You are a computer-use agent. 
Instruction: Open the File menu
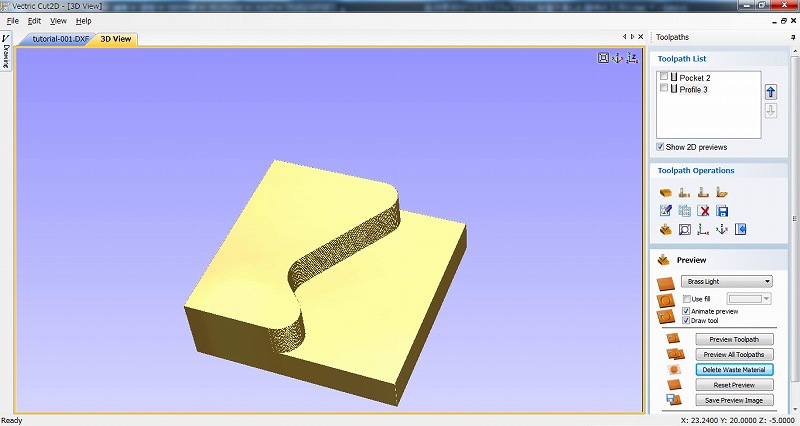[x=13, y=20]
